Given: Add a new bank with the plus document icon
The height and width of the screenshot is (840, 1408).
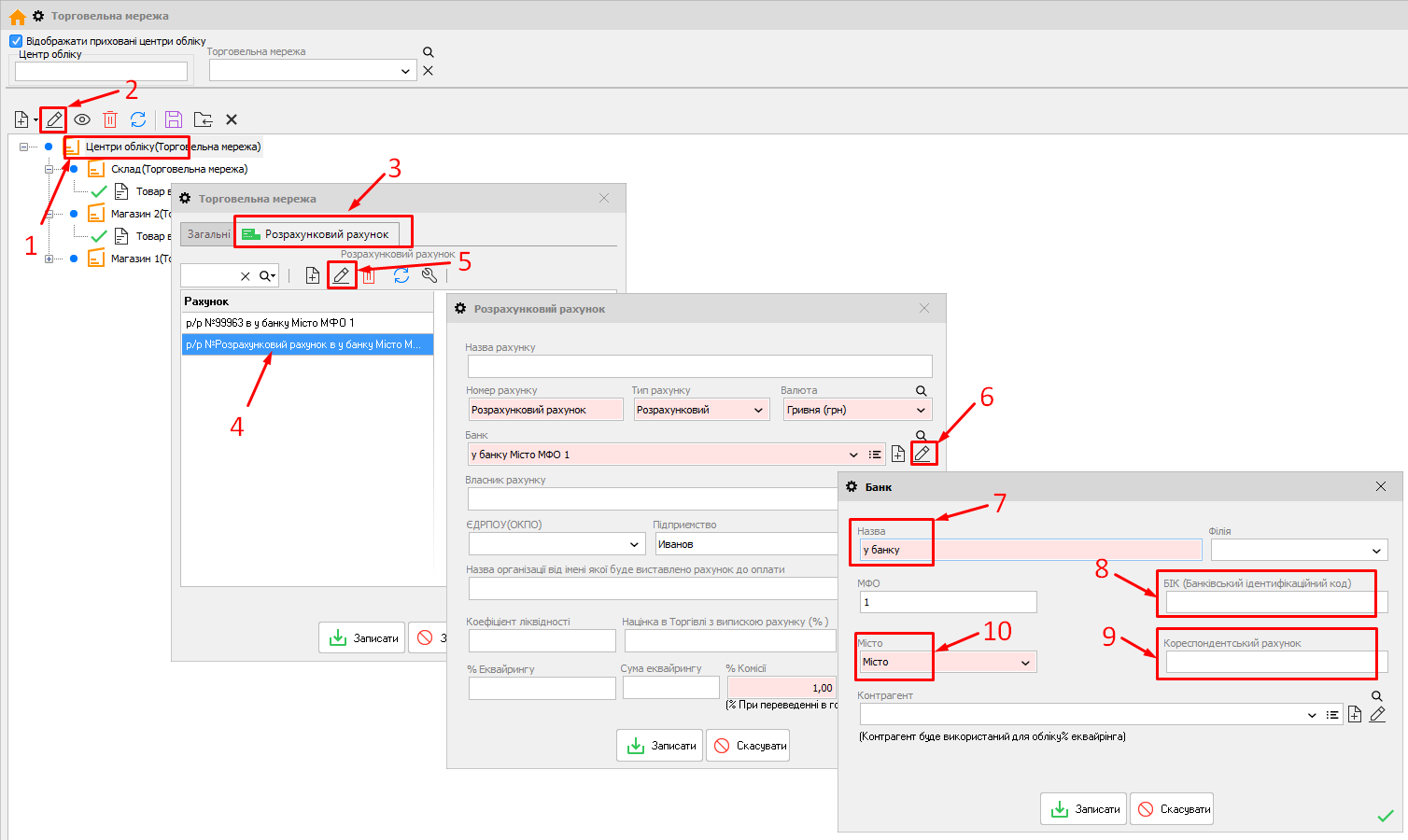Looking at the screenshot, I should pyautogui.click(x=898, y=454).
